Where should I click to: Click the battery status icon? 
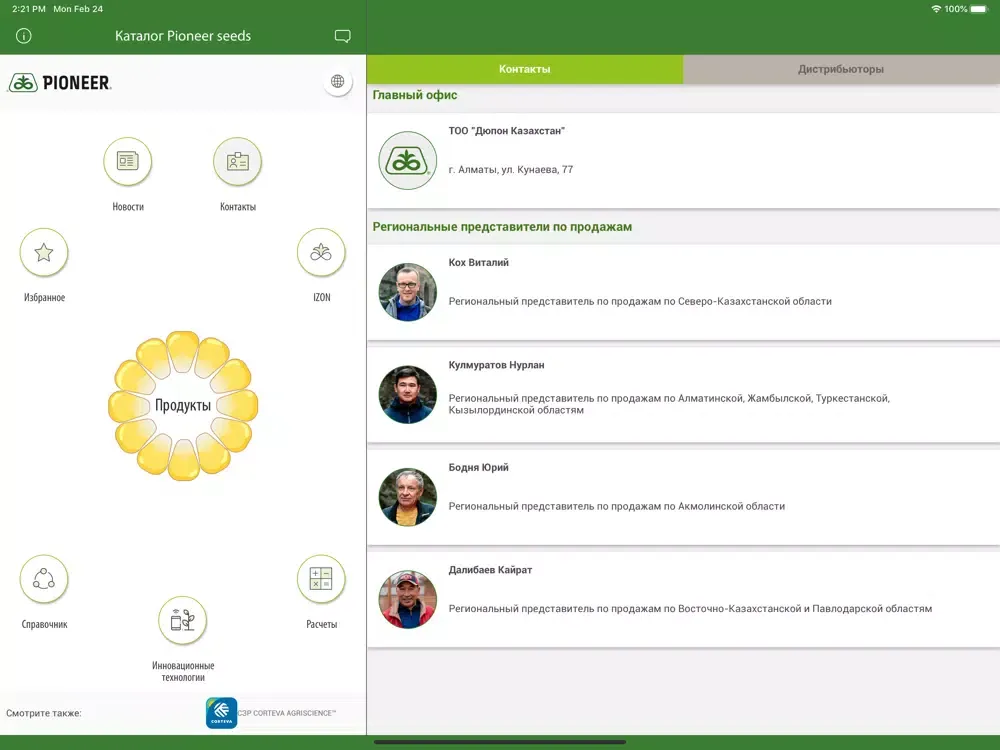[978, 9]
